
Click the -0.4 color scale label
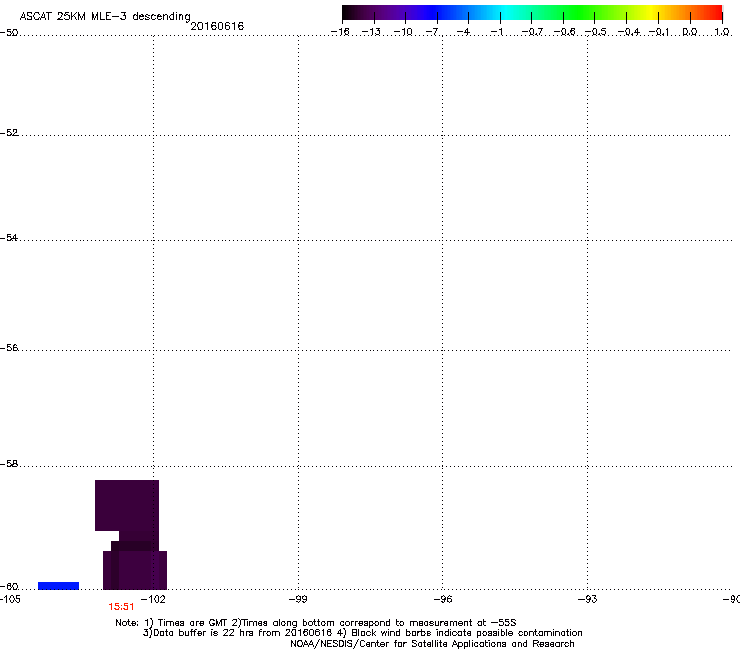coord(628,32)
